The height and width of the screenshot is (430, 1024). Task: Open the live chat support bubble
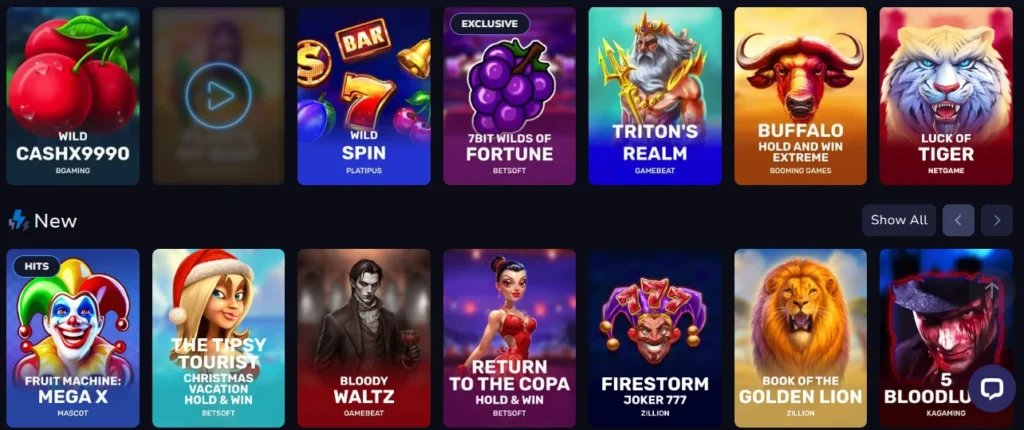pyautogui.click(x=991, y=388)
